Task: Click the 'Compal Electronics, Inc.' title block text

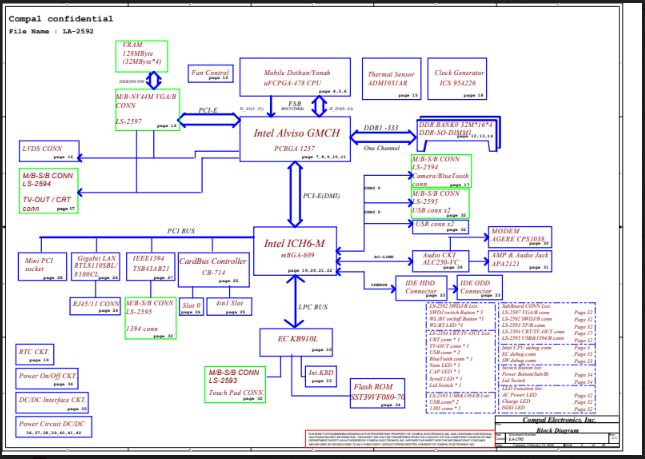Action: (x=558, y=420)
